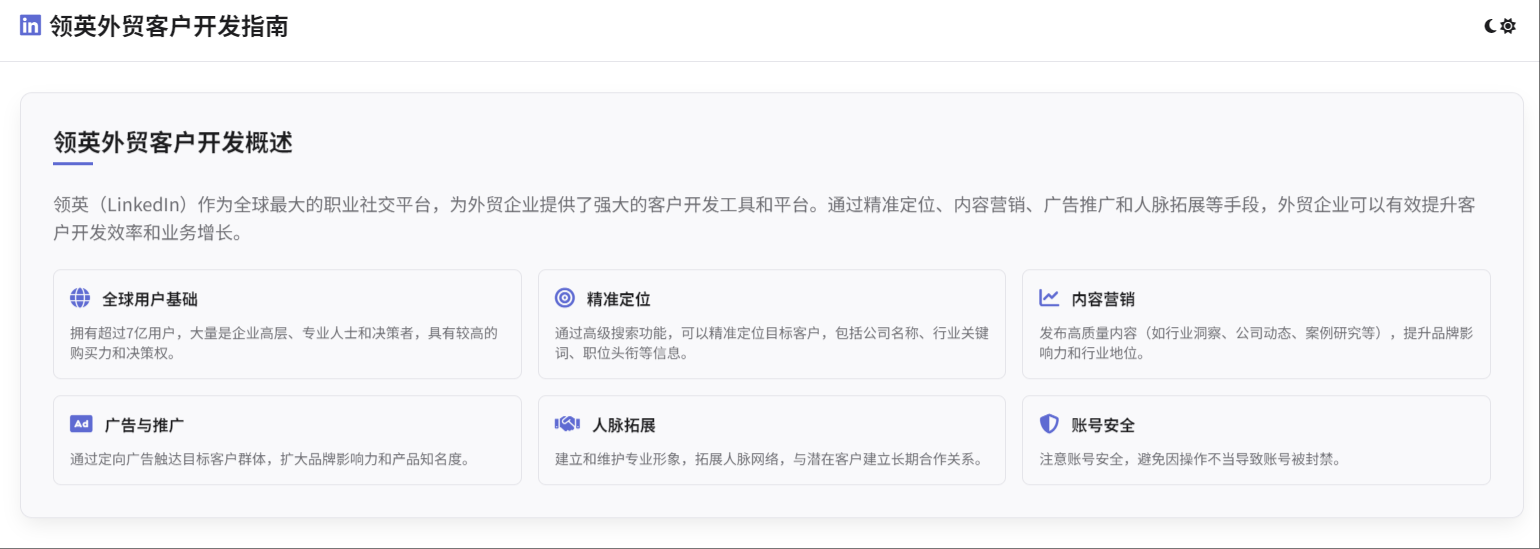Click the target icon beside 精准定位
1540x549 pixels.
pos(565,298)
